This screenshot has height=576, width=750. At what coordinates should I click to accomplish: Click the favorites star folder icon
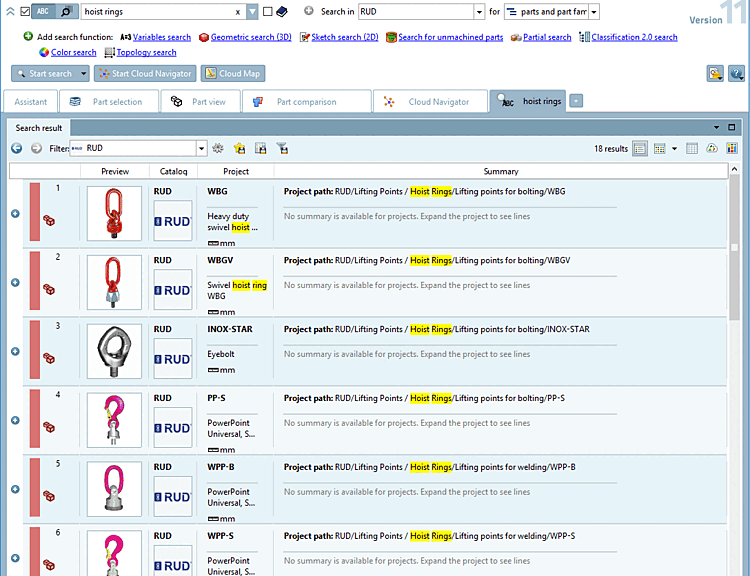[x=240, y=148]
